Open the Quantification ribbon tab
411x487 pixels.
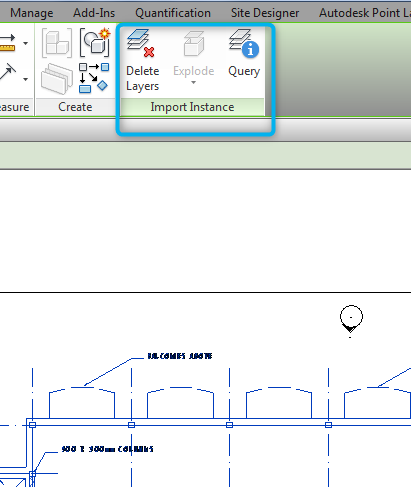point(173,13)
